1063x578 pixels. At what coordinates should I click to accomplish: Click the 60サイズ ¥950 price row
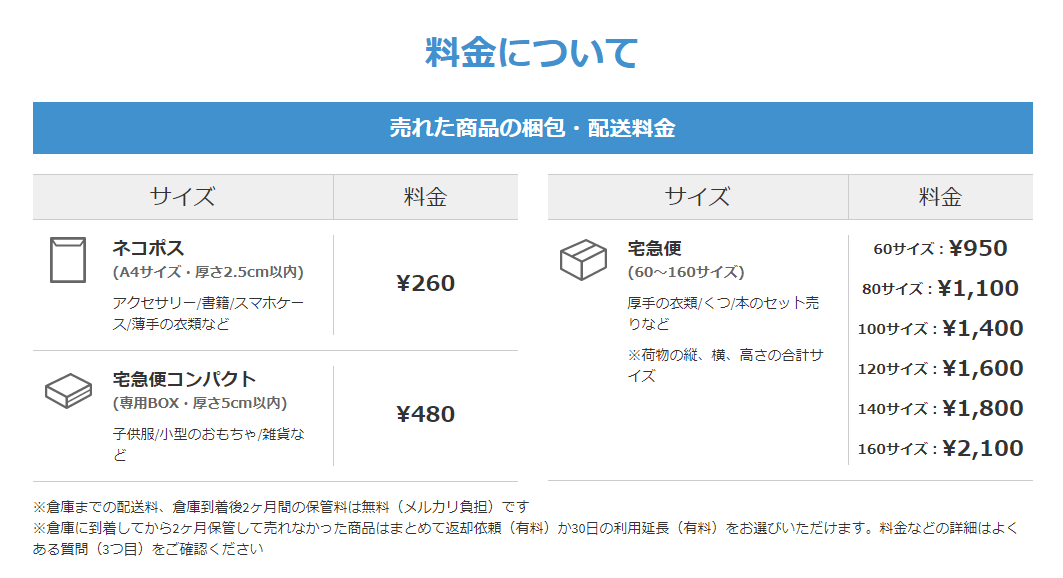pos(940,249)
